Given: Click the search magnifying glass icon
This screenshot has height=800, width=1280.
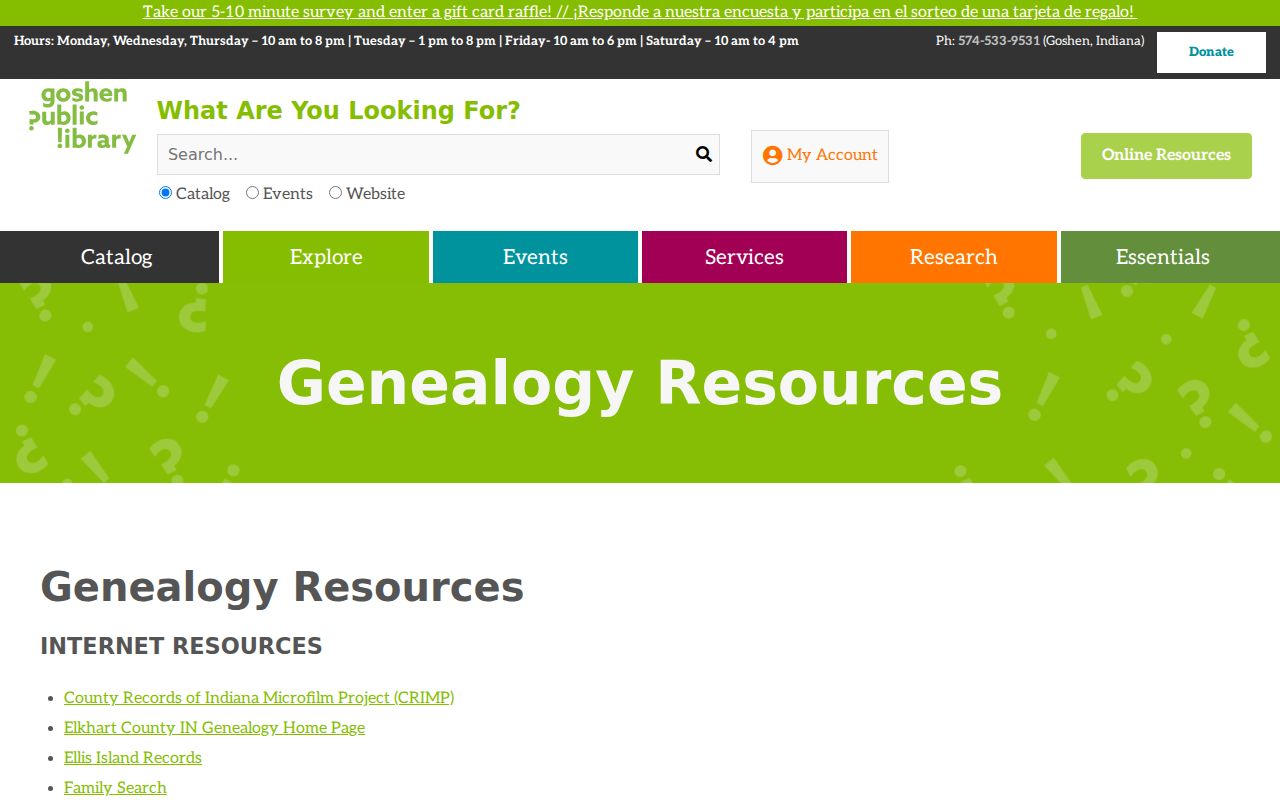Looking at the screenshot, I should 704,154.
